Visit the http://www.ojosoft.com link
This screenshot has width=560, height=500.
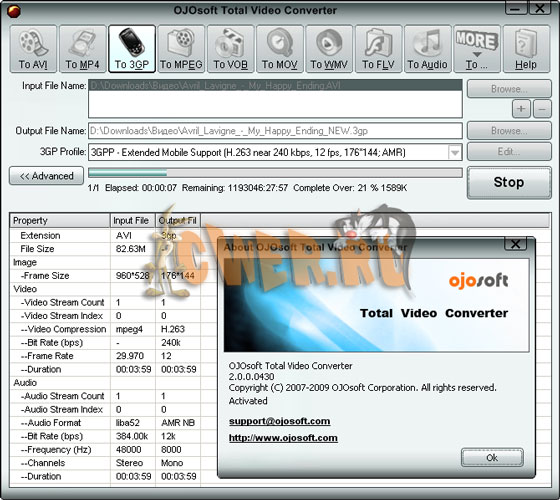coord(283,438)
